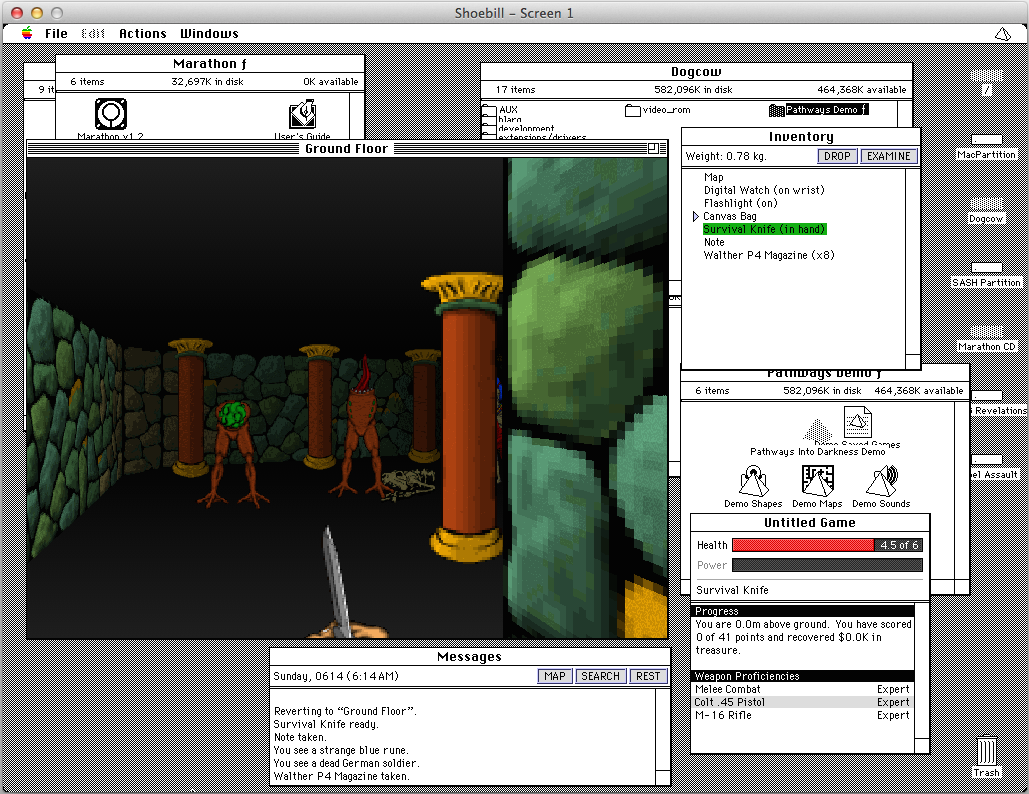This screenshot has height=794, width=1029.
Task: Select Walther P4 Magazine (x8) item
Action: pyautogui.click(x=768, y=255)
